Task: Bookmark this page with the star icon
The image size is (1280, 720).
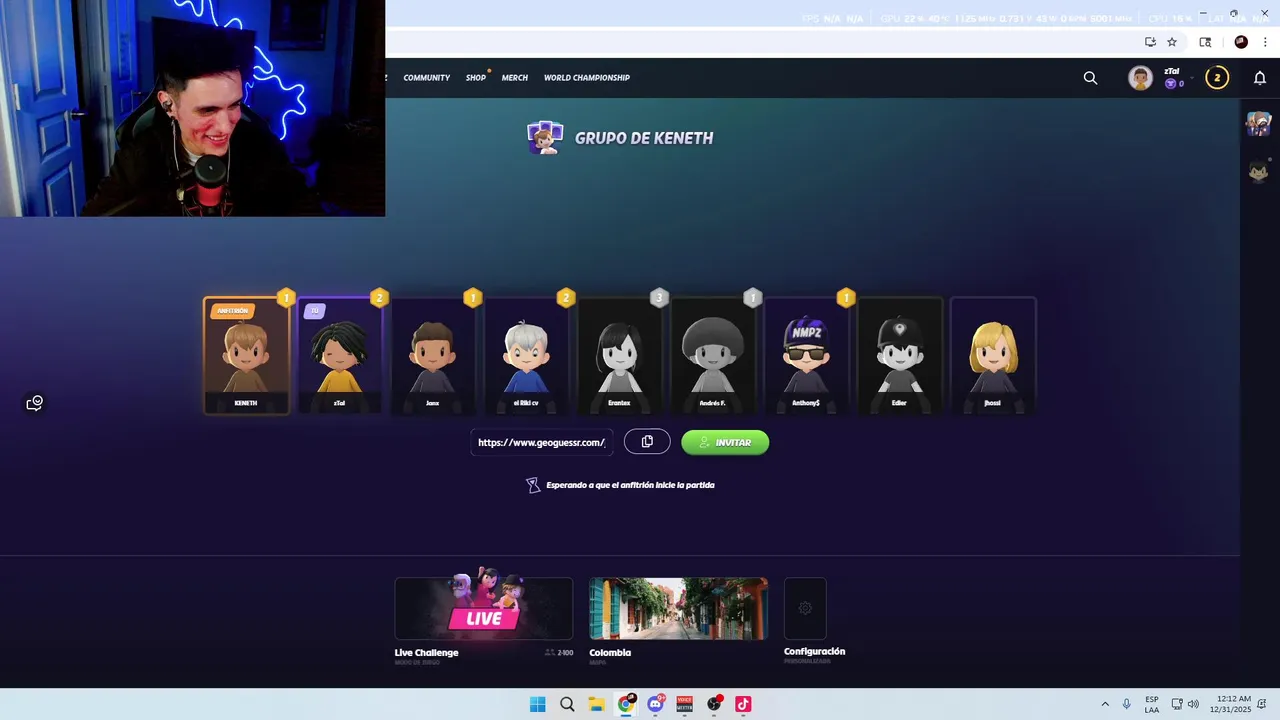Action: 1172,42
